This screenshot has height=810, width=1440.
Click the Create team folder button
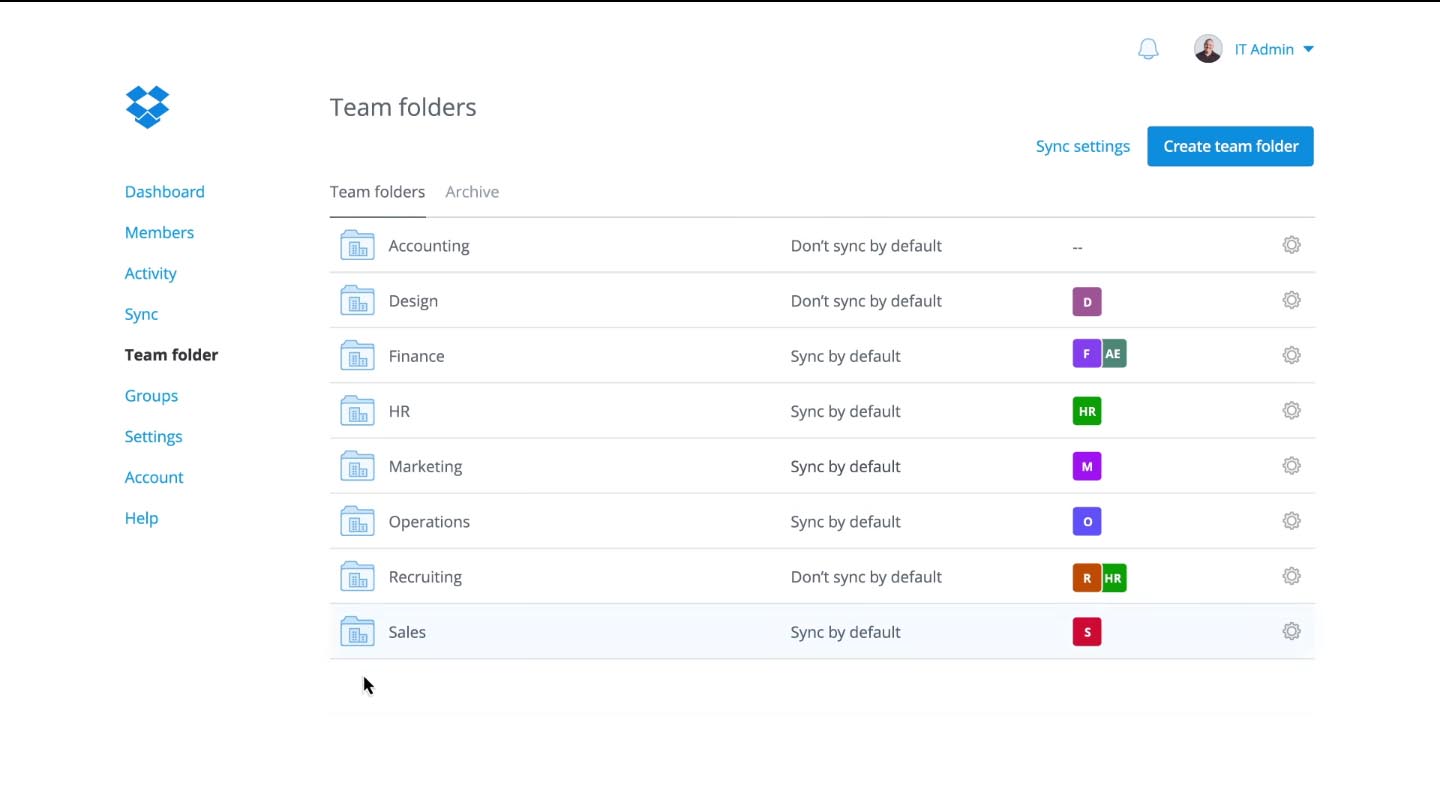(1230, 146)
